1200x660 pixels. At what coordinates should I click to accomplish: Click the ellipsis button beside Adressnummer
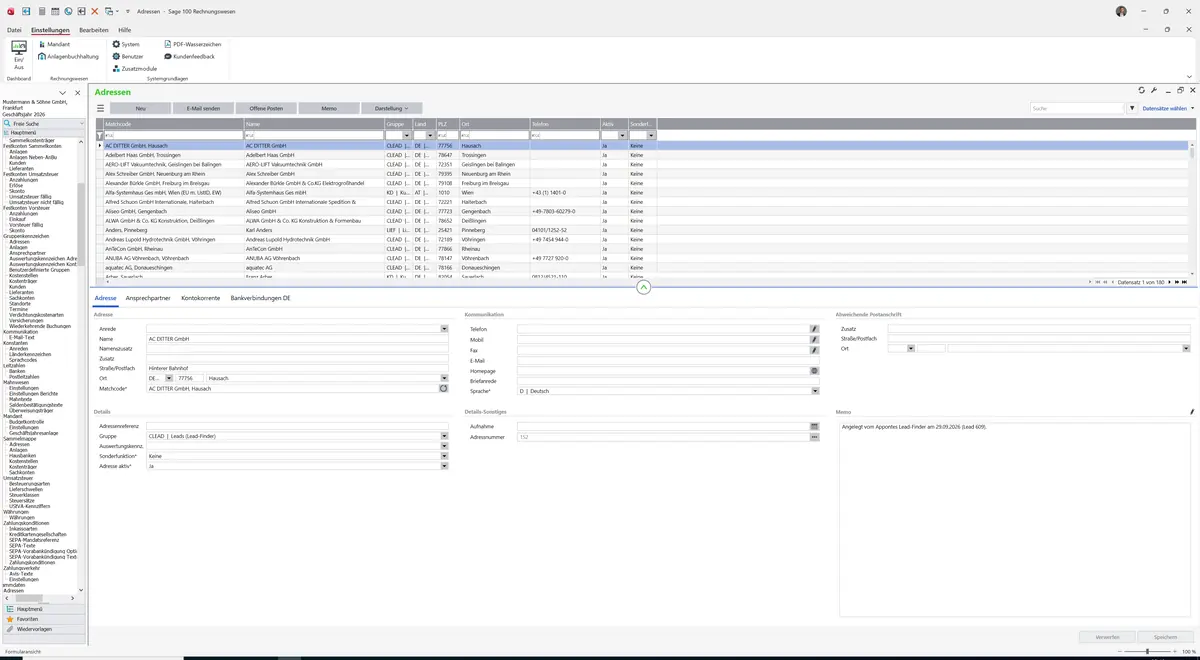point(814,437)
